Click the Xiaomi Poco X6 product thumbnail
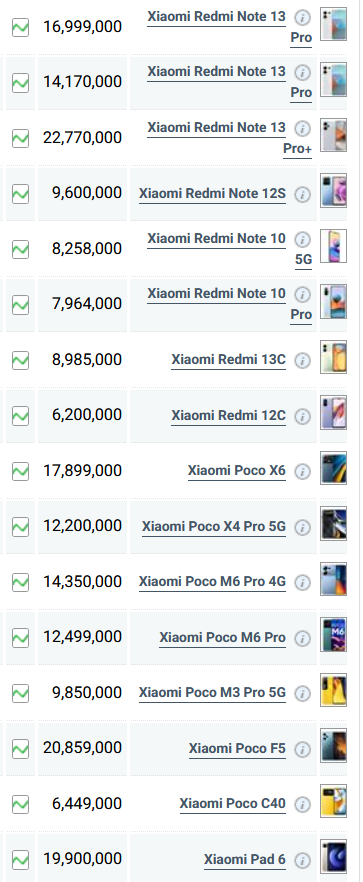The height and width of the screenshot is (882, 363). [x=333, y=468]
